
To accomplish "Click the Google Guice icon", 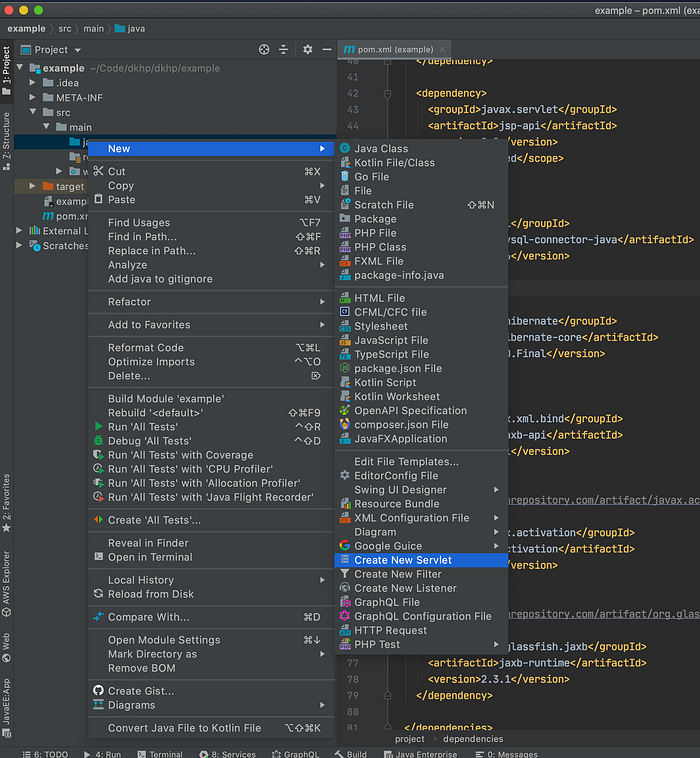I will (x=345, y=545).
